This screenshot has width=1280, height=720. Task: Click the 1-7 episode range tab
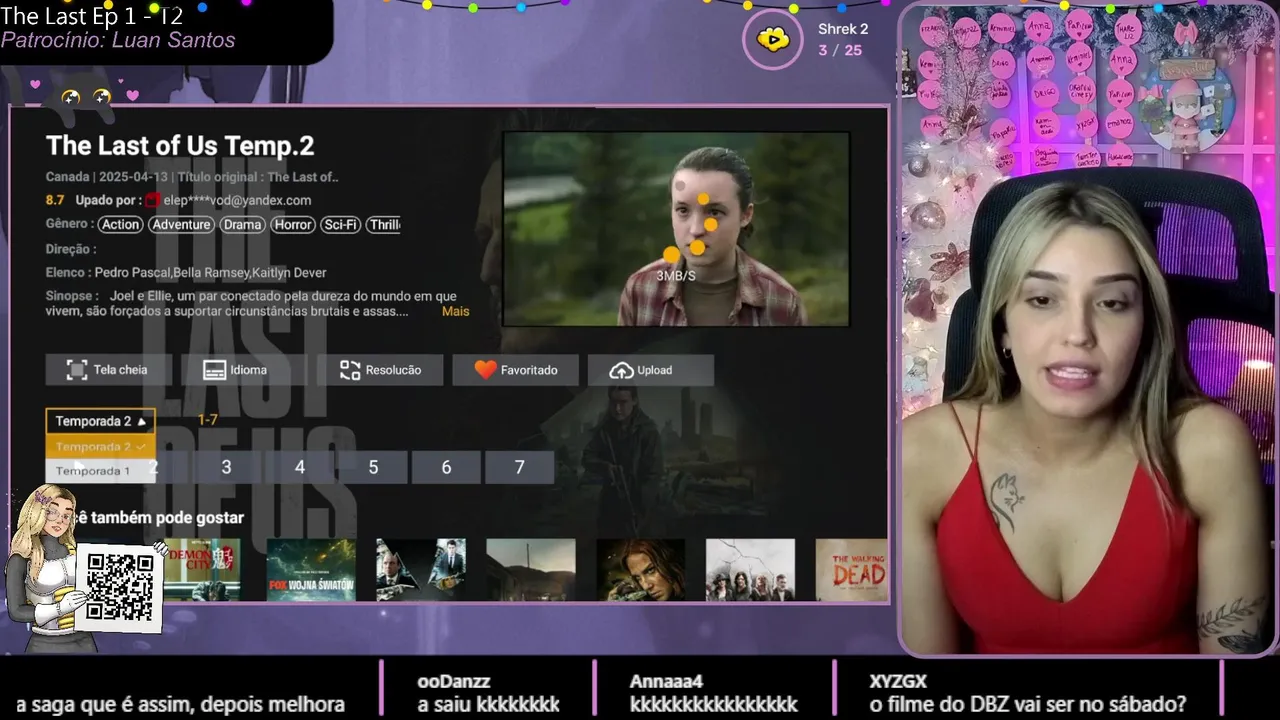click(207, 420)
